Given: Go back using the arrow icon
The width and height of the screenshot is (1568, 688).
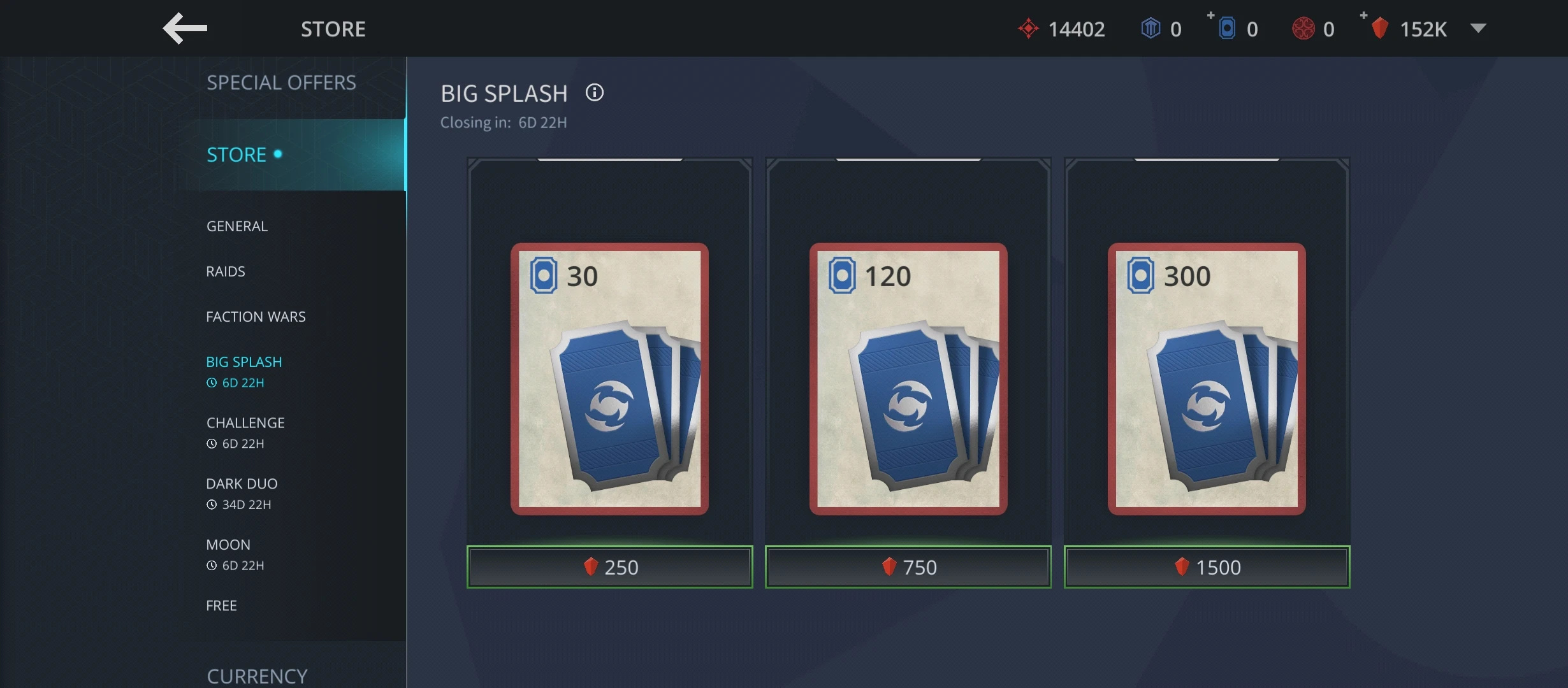Looking at the screenshot, I should click(x=185, y=29).
